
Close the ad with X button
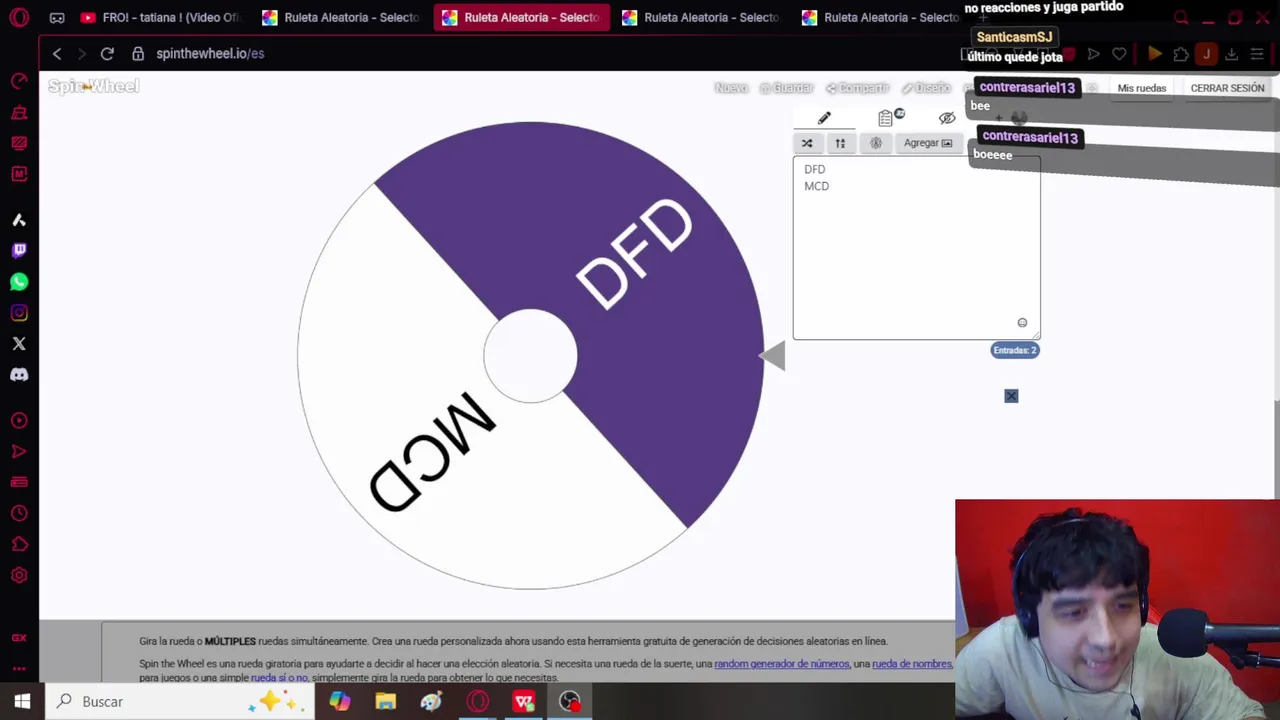pos(1011,396)
